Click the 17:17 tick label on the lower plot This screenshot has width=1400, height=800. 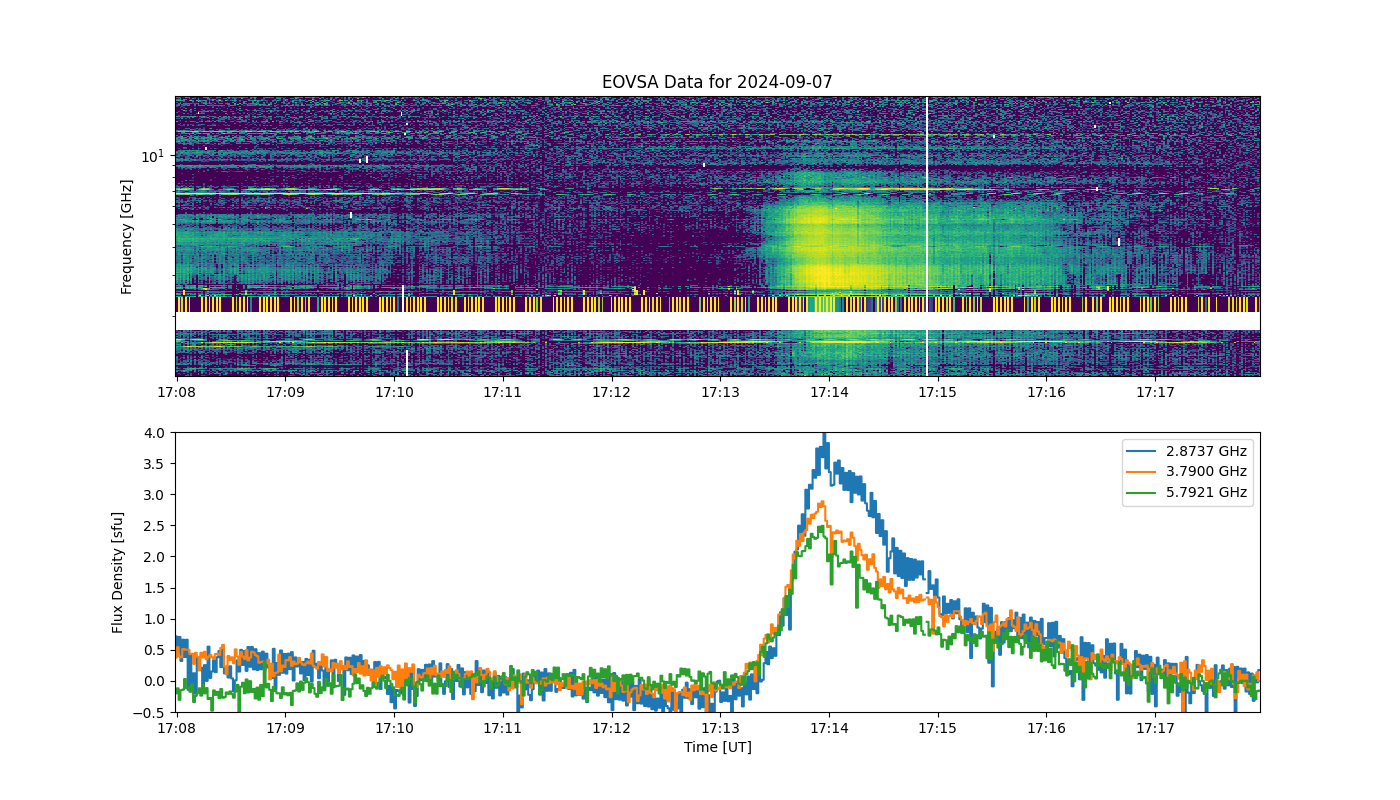pos(1155,729)
